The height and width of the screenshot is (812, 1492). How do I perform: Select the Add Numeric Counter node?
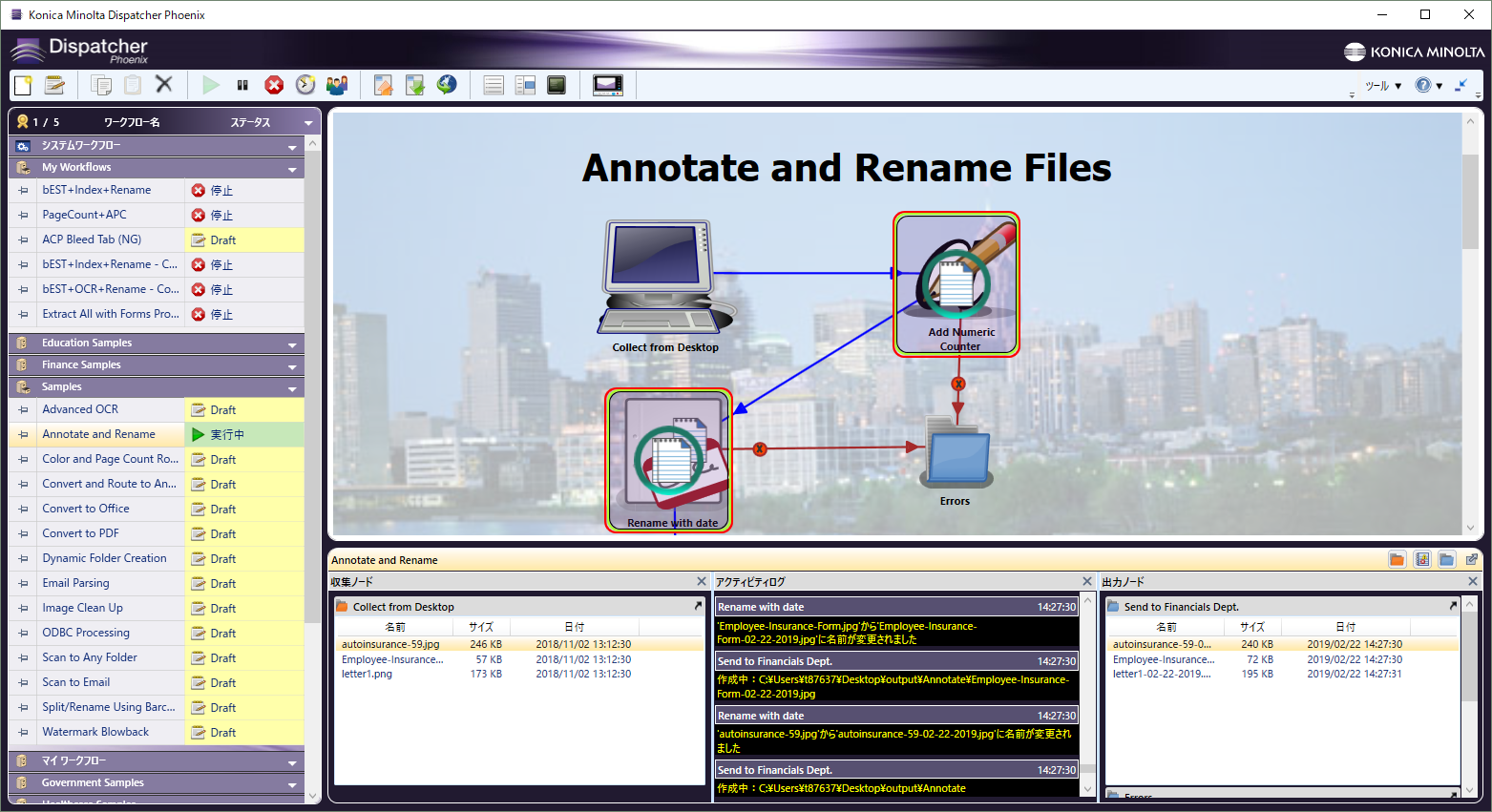point(956,284)
